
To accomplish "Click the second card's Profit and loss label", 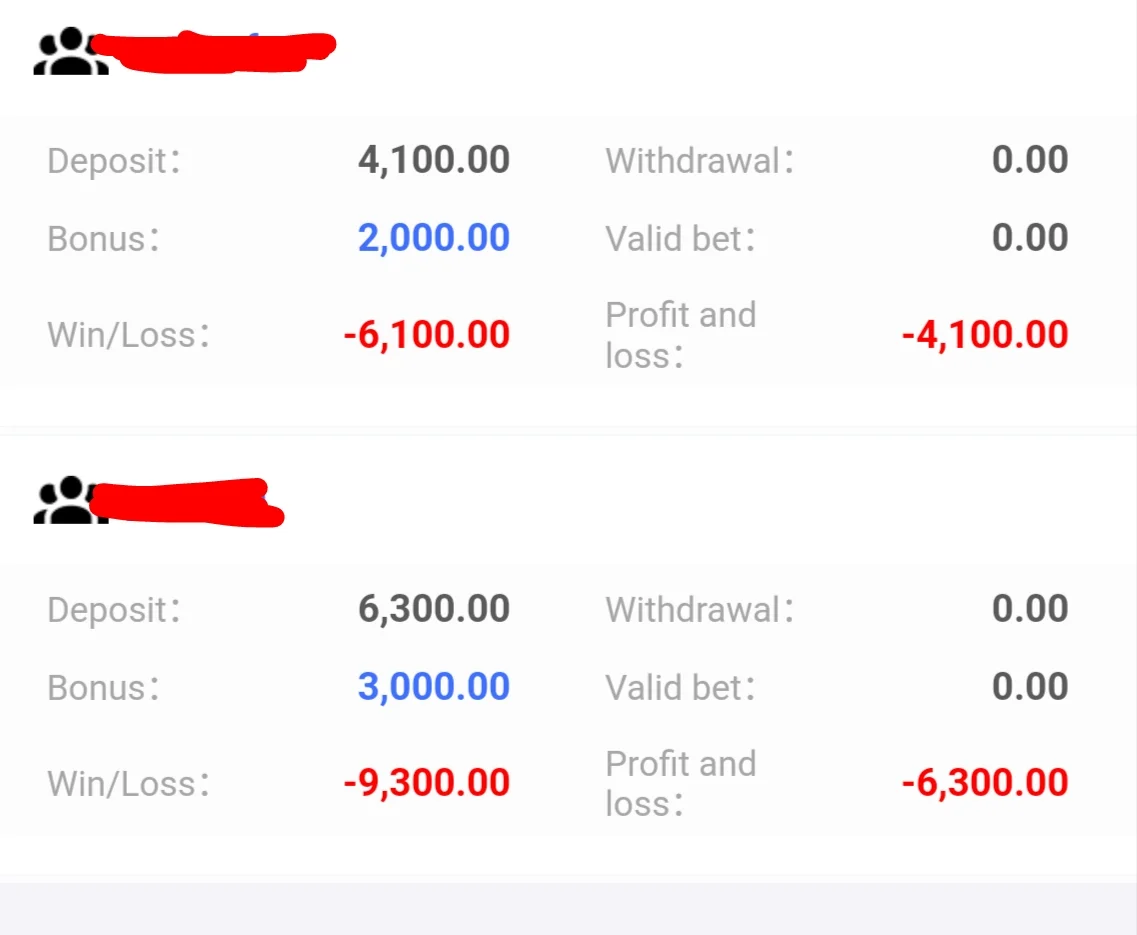I will tap(681, 783).
